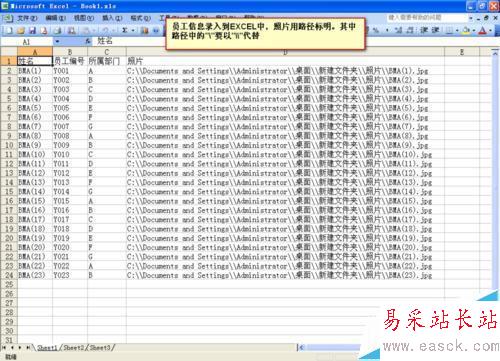Click the fx insert function button
The width and height of the screenshot is (500, 361).
coord(88,41)
